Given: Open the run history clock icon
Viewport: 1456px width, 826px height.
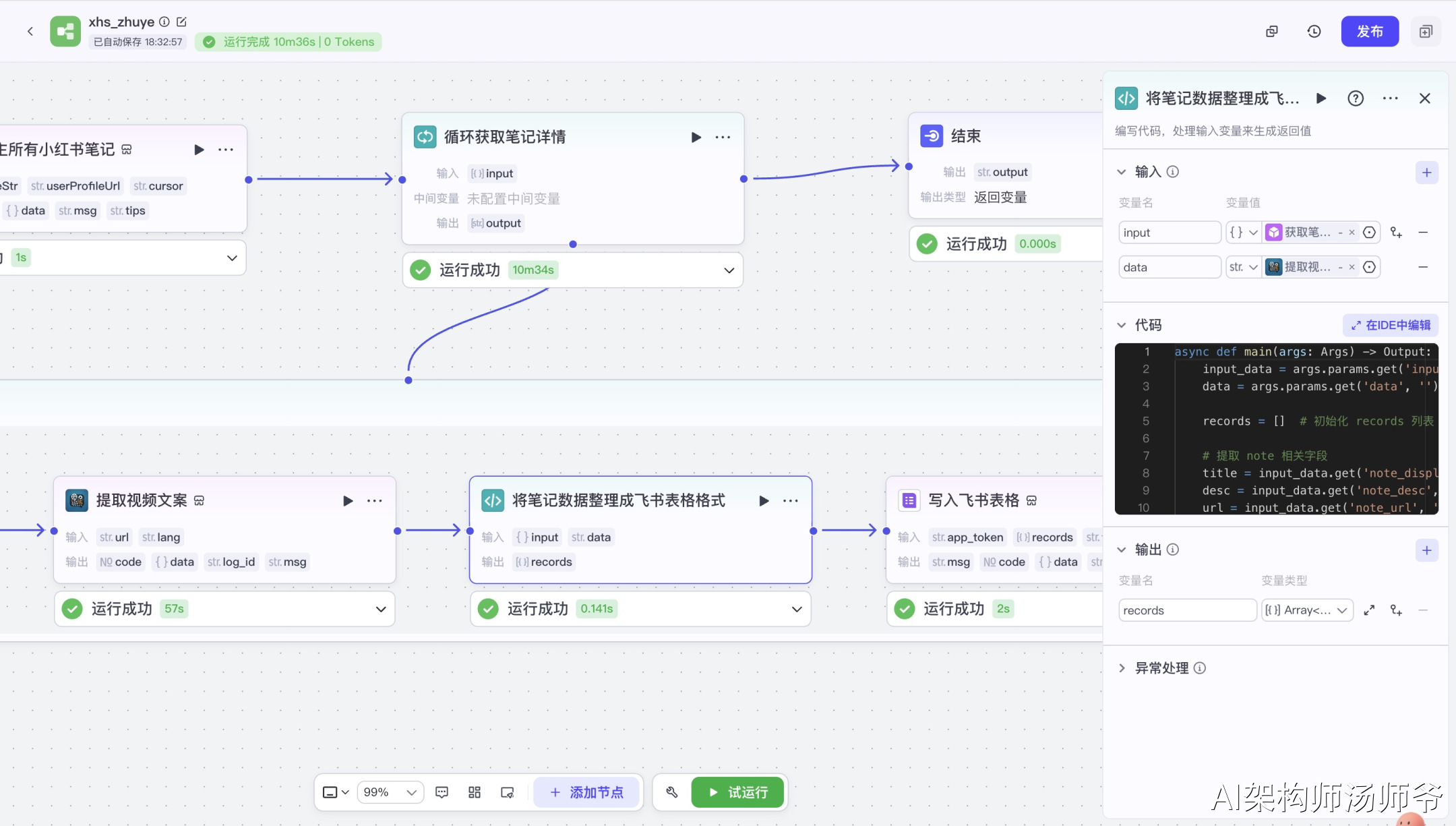Looking at the screenshot, I should tap(1314, 31).
